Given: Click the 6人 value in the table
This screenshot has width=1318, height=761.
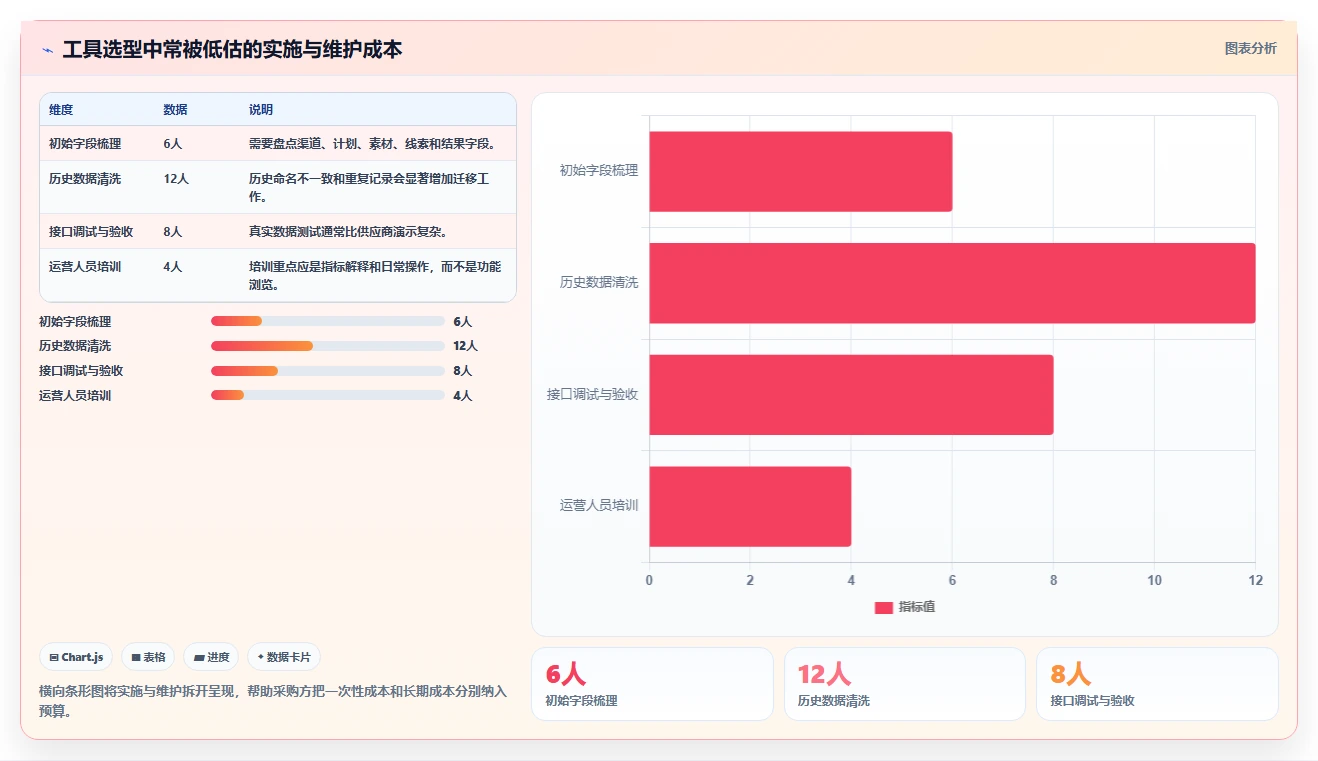Looking at the screenshot, I should [173, 144].
